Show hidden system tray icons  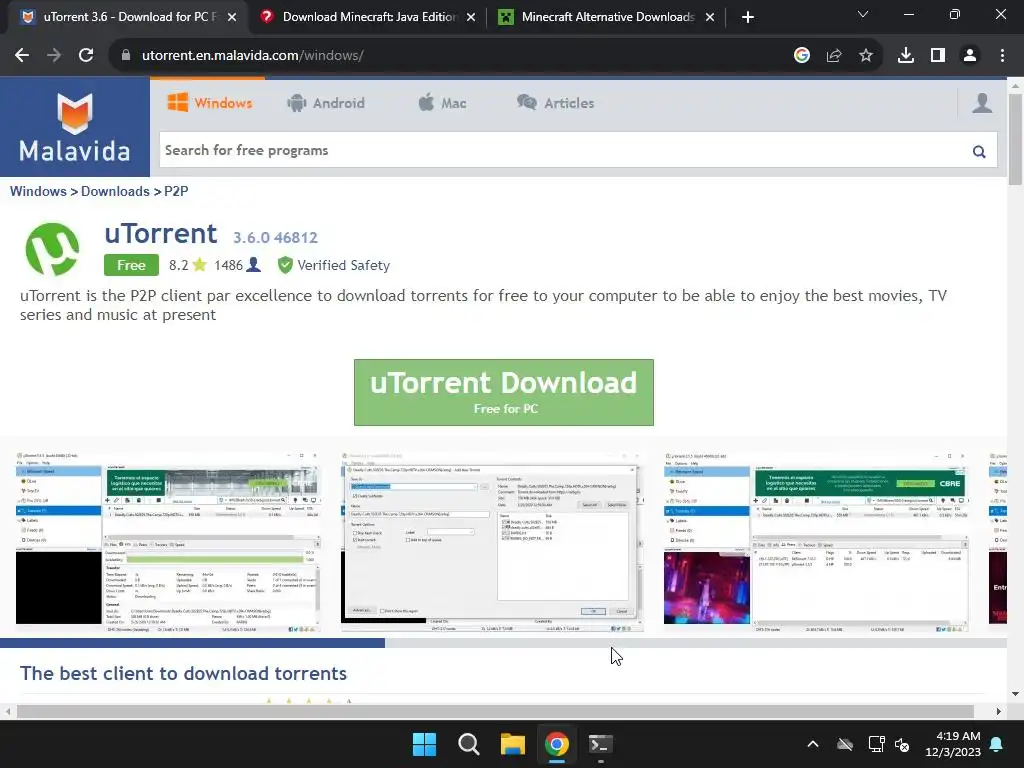813,744
